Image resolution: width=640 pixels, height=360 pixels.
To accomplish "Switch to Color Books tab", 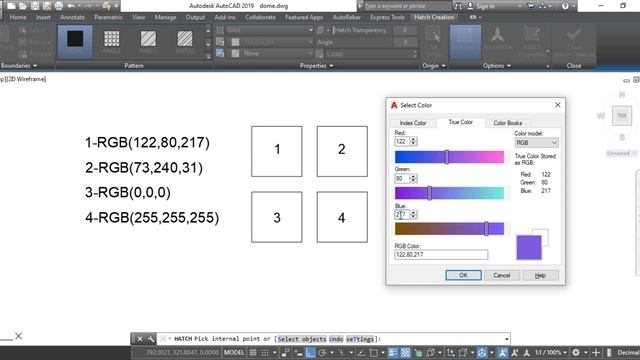I will [507, 123].
